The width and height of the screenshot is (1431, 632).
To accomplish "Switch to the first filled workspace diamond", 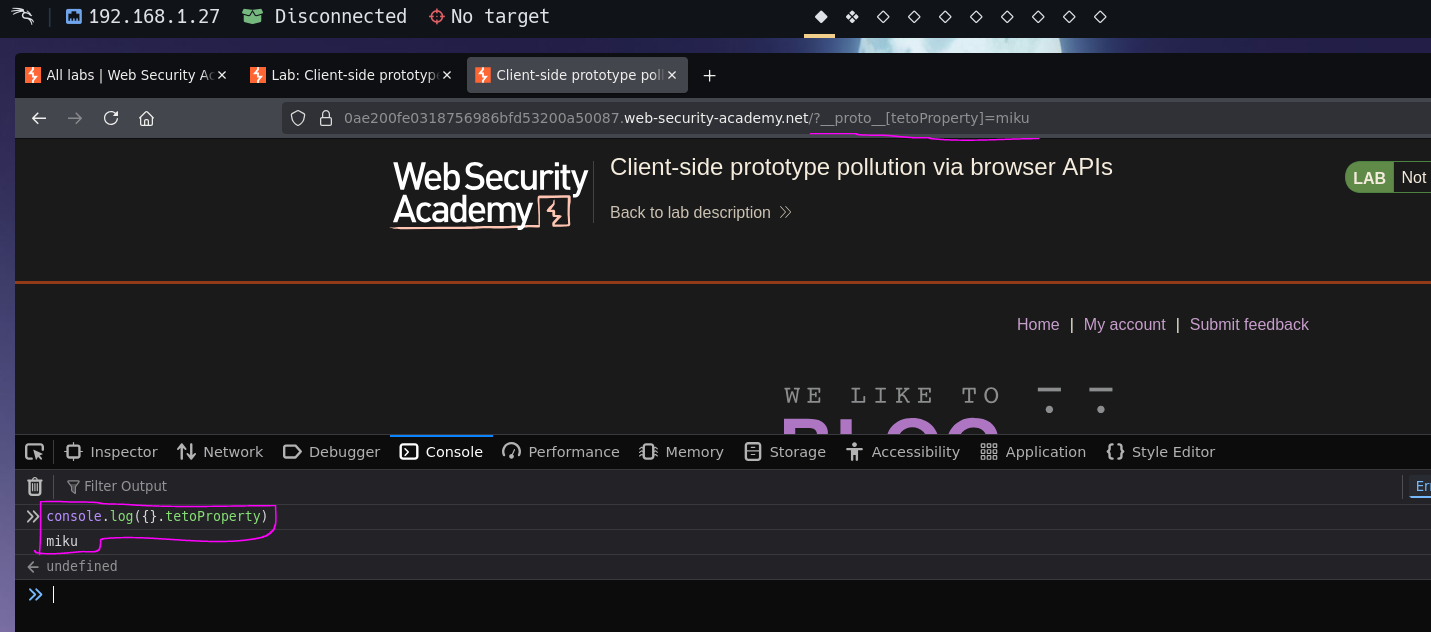I will [821, 17].
